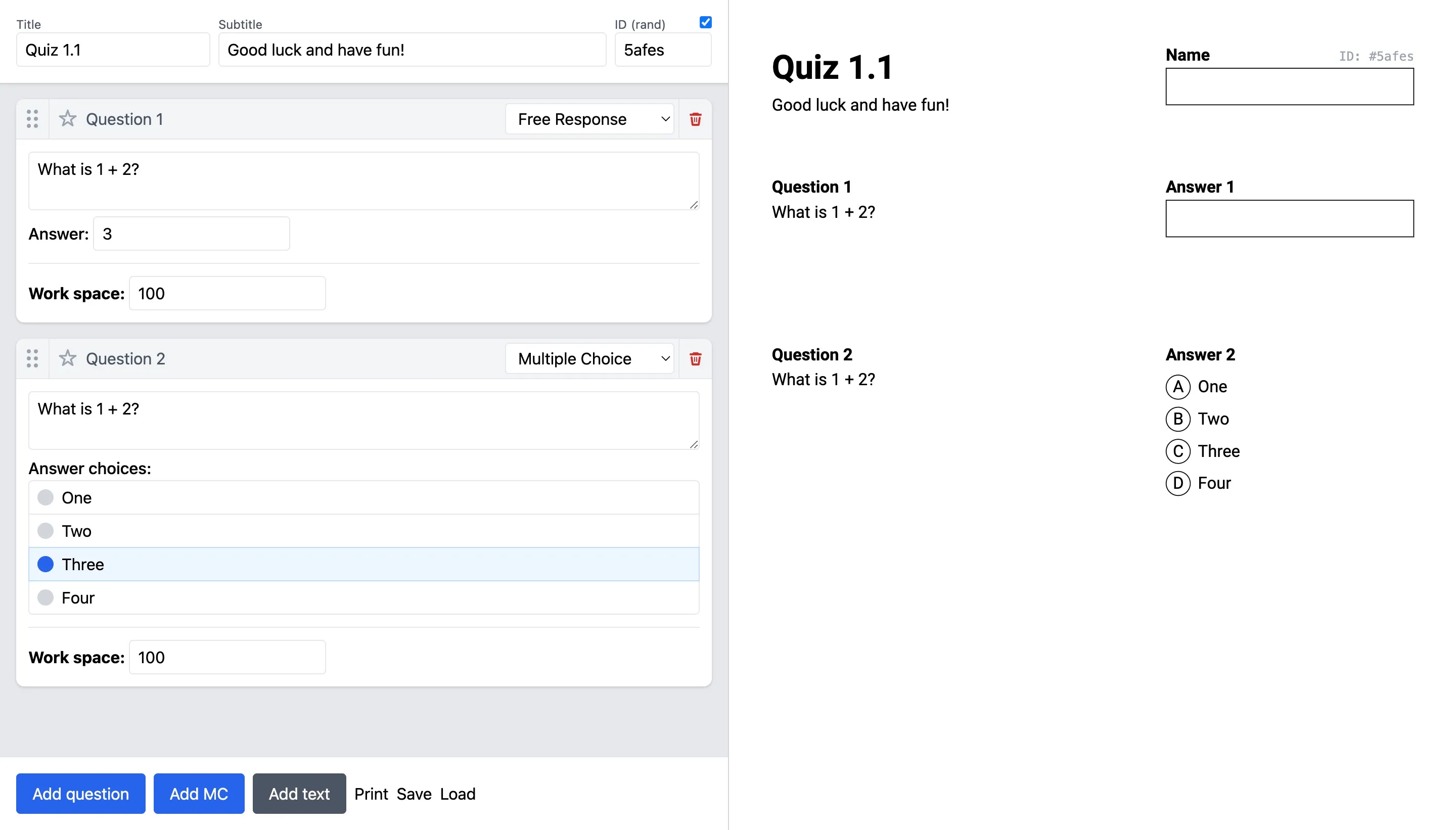The height and width of the screenshot is (830, 1456).
Task: Click the Print option
Action: click(x=370, y=793)
